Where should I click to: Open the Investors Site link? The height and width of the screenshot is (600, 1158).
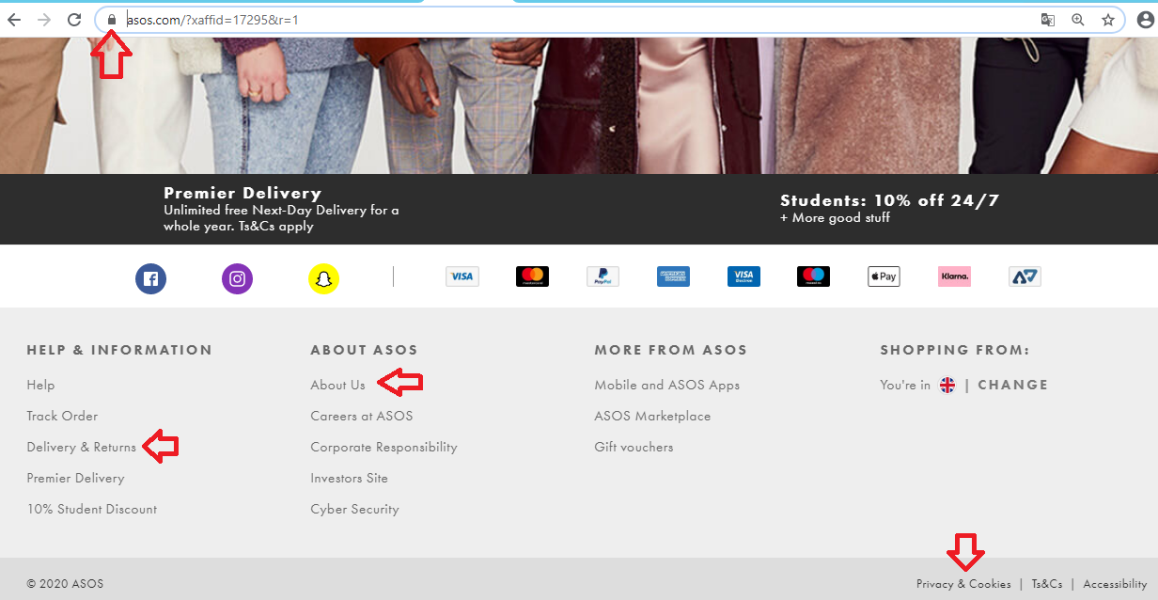(x=349, y=478)
